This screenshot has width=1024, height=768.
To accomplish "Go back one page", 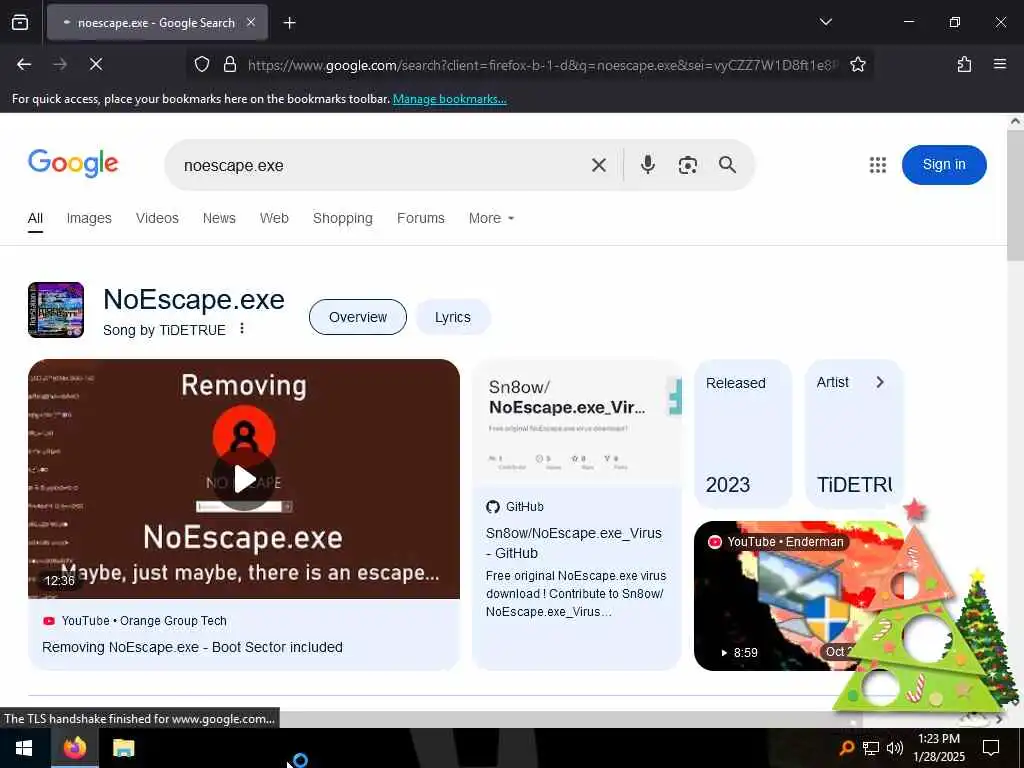I will click(x=24, y=64).
